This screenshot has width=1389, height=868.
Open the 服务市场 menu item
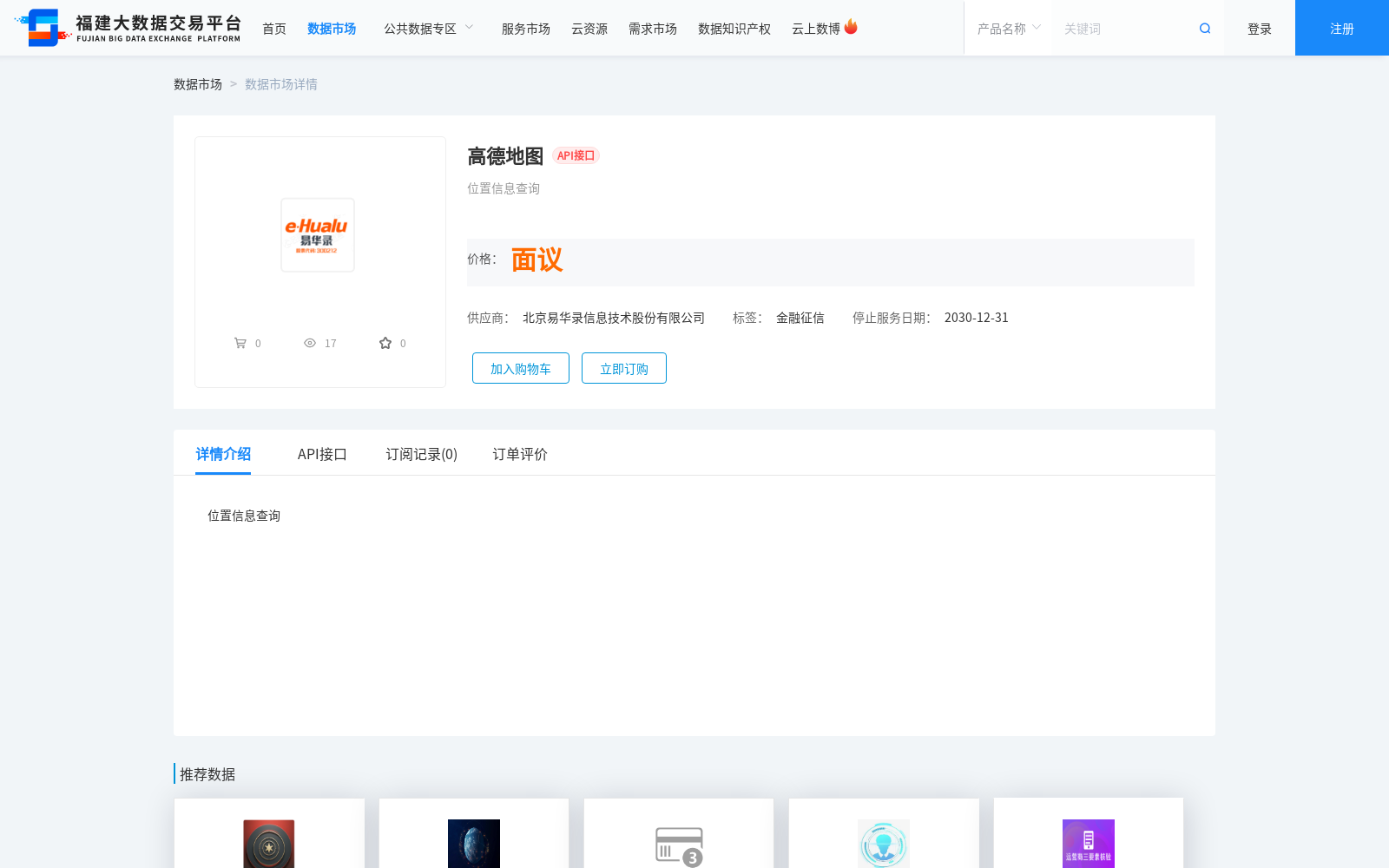coord(525,28)
